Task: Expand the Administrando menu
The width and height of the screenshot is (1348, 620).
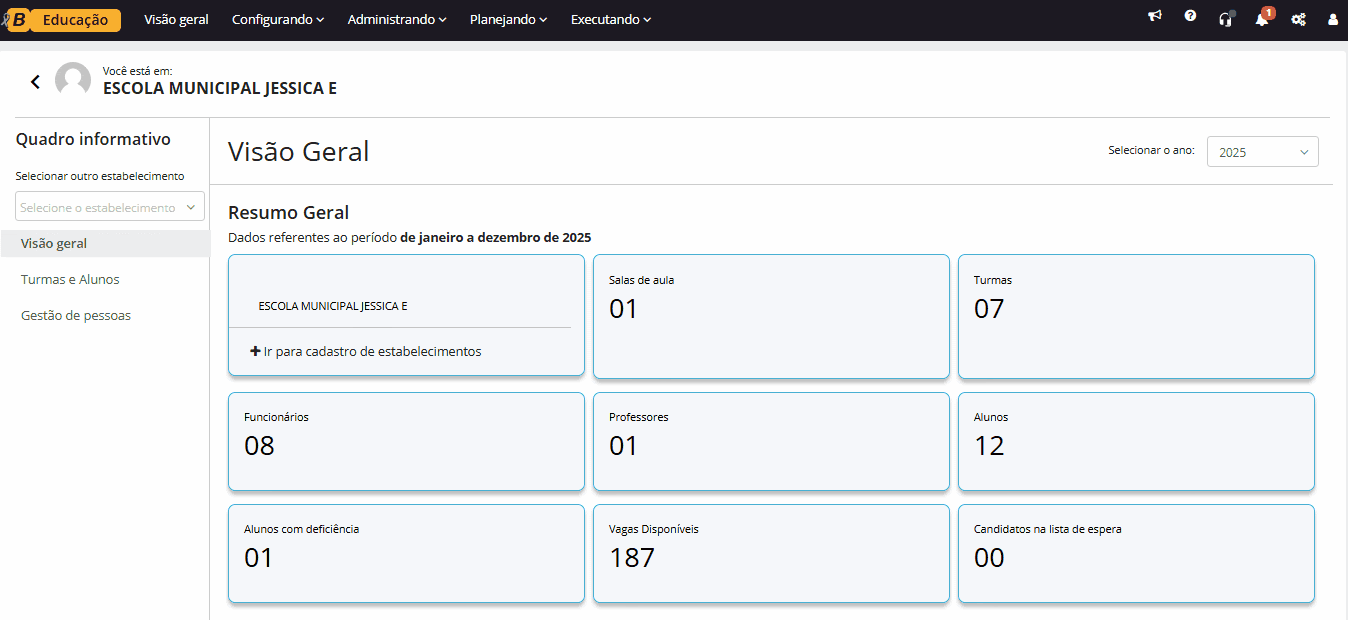Action: [397, 19]
